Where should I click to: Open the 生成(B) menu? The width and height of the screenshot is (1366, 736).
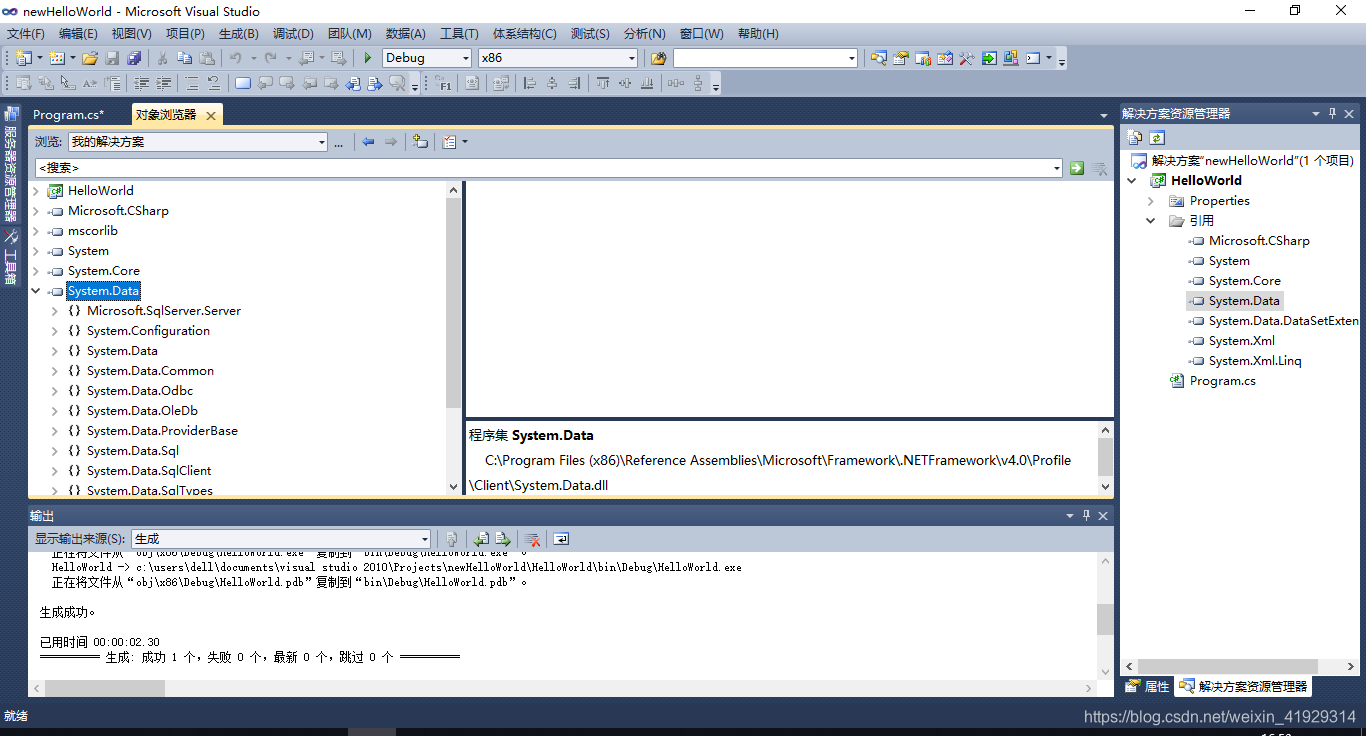[238, 34]
